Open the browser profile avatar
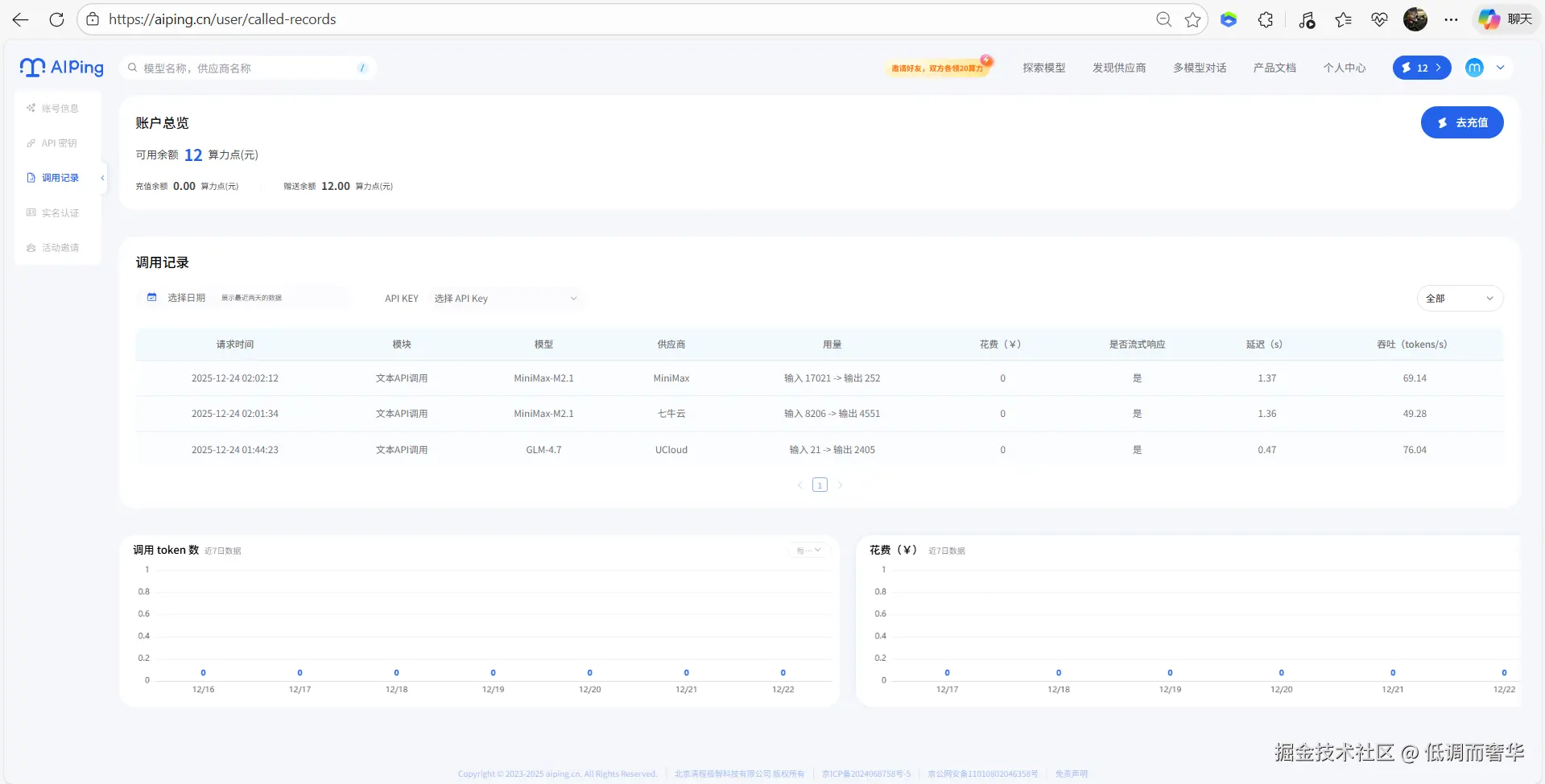 (1415, 19)
